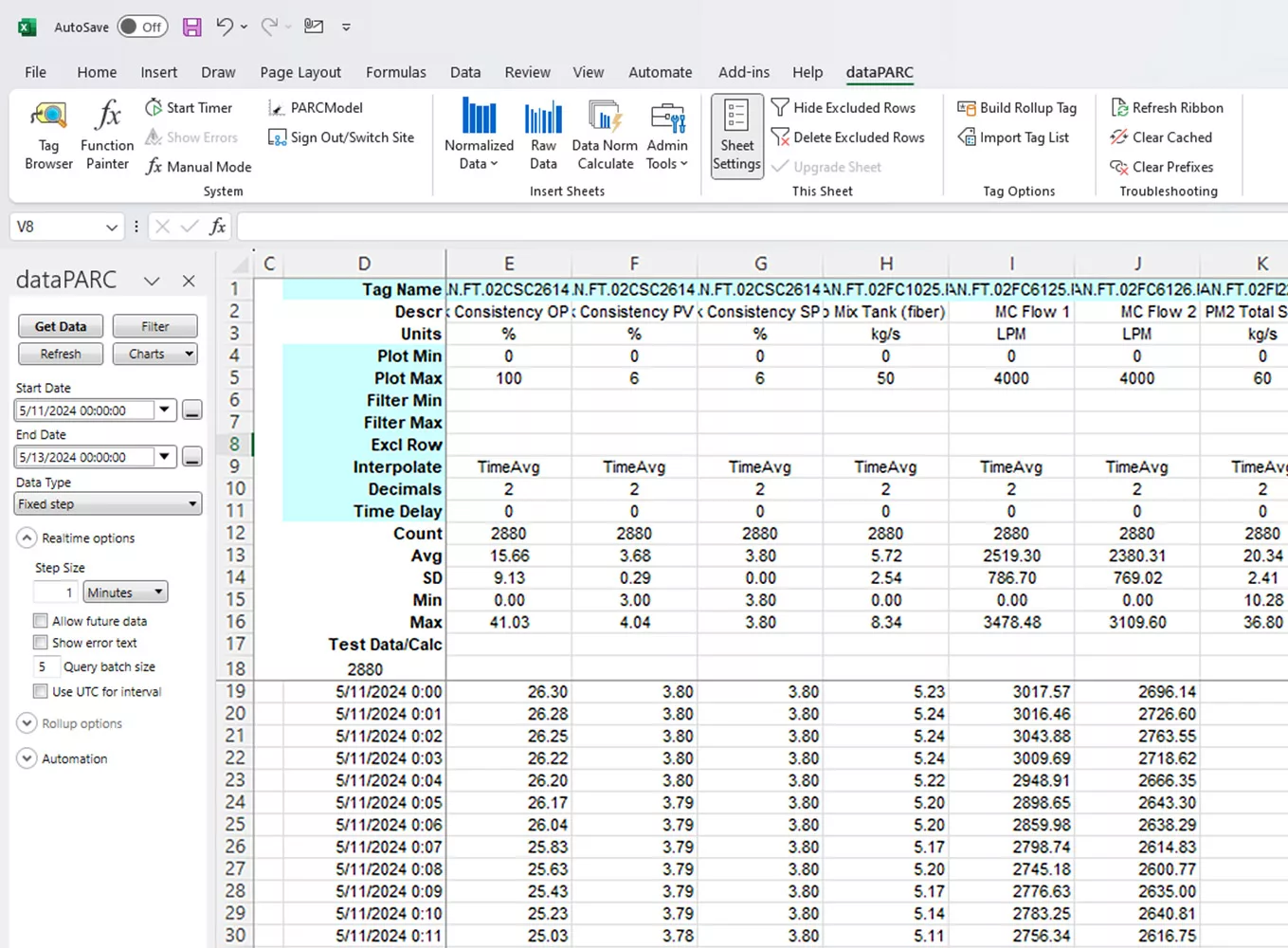The width and height of the screenshot is (1288, 948).
Task: Insert a Raw Data sheet
Action: (x=543, y=136)
